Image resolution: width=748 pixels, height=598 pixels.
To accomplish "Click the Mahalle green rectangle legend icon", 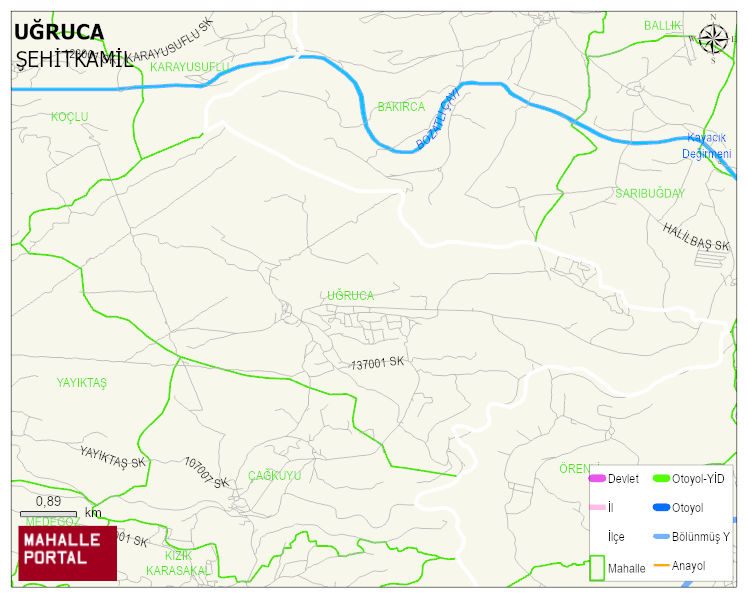I will pyautogui.click(x=597, y=567).
